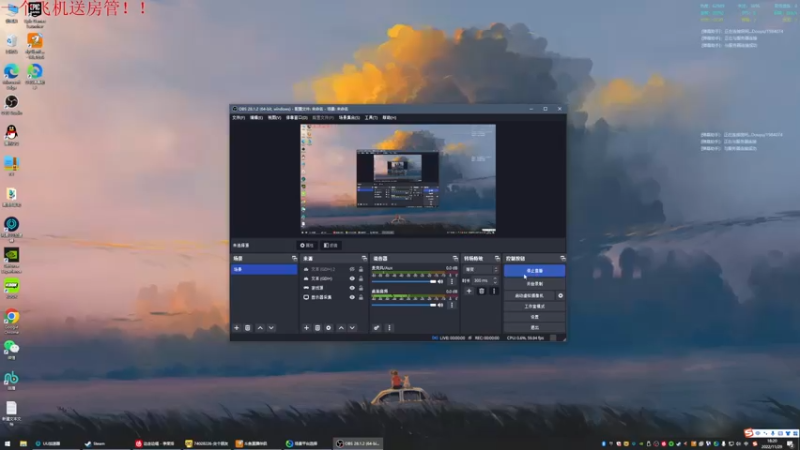Remove the transition with the trash icon
800x450 pixels.
[x=481, y=291]
